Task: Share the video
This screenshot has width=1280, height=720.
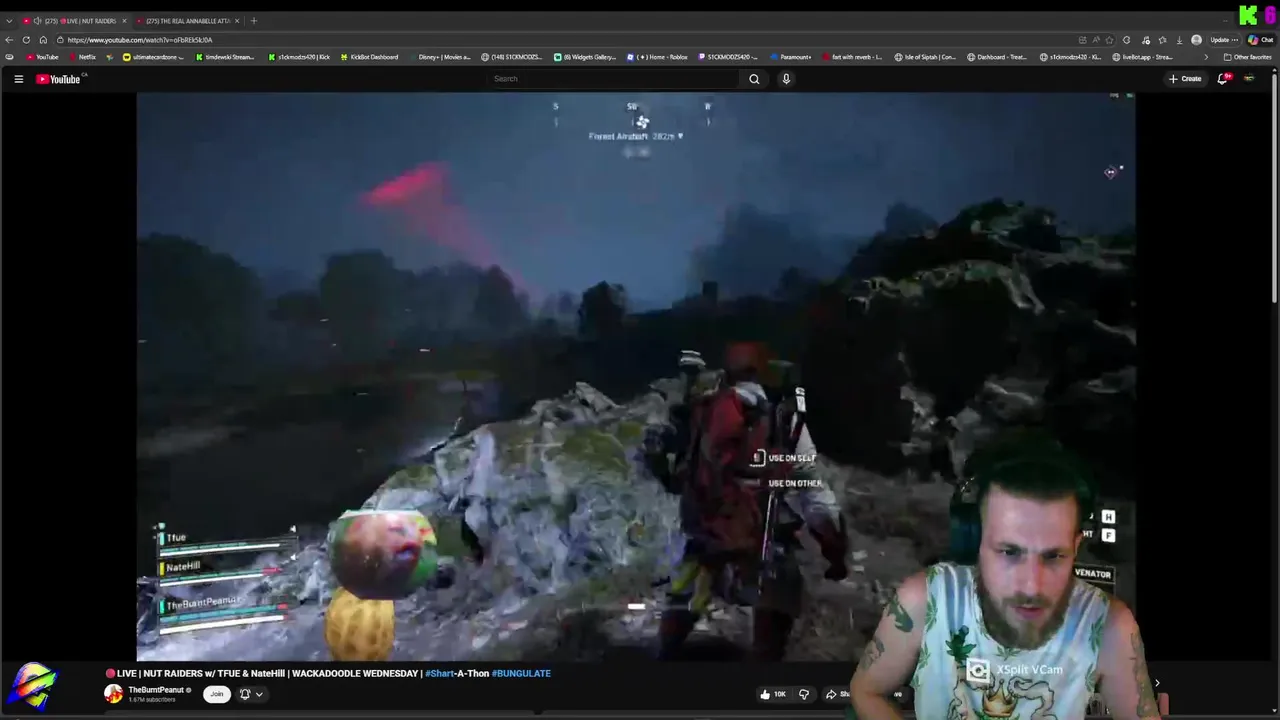Action: 838,694
